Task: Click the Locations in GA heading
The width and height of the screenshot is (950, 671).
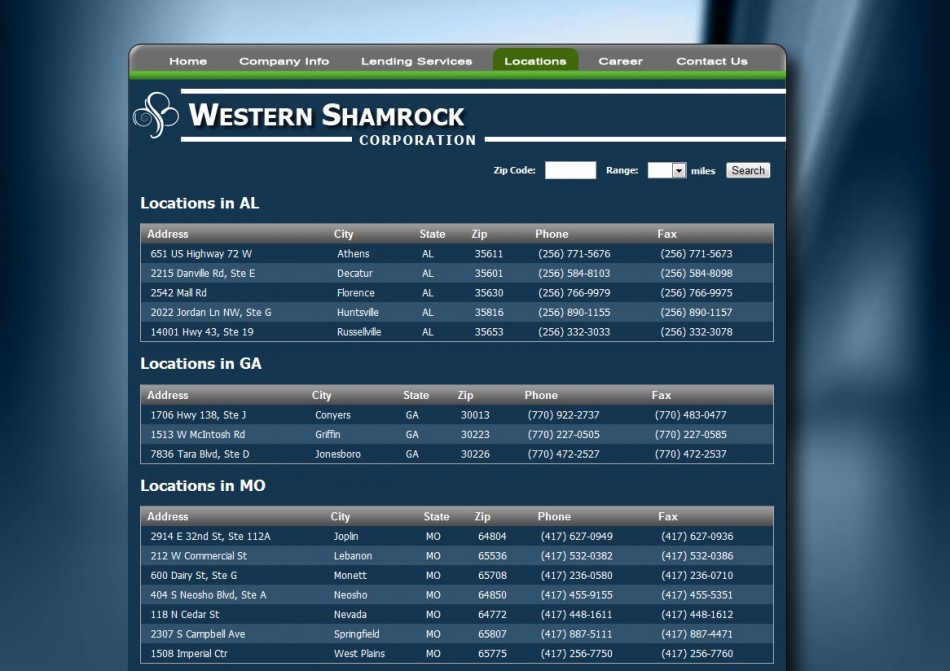Action: coord(201,363)
